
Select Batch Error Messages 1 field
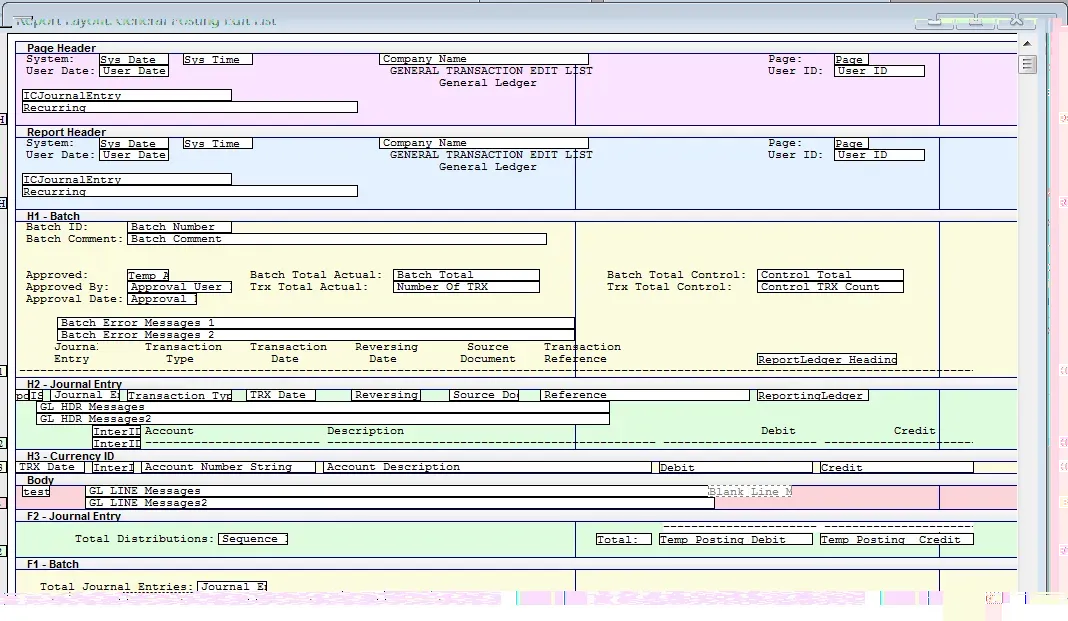pos(315,323)
